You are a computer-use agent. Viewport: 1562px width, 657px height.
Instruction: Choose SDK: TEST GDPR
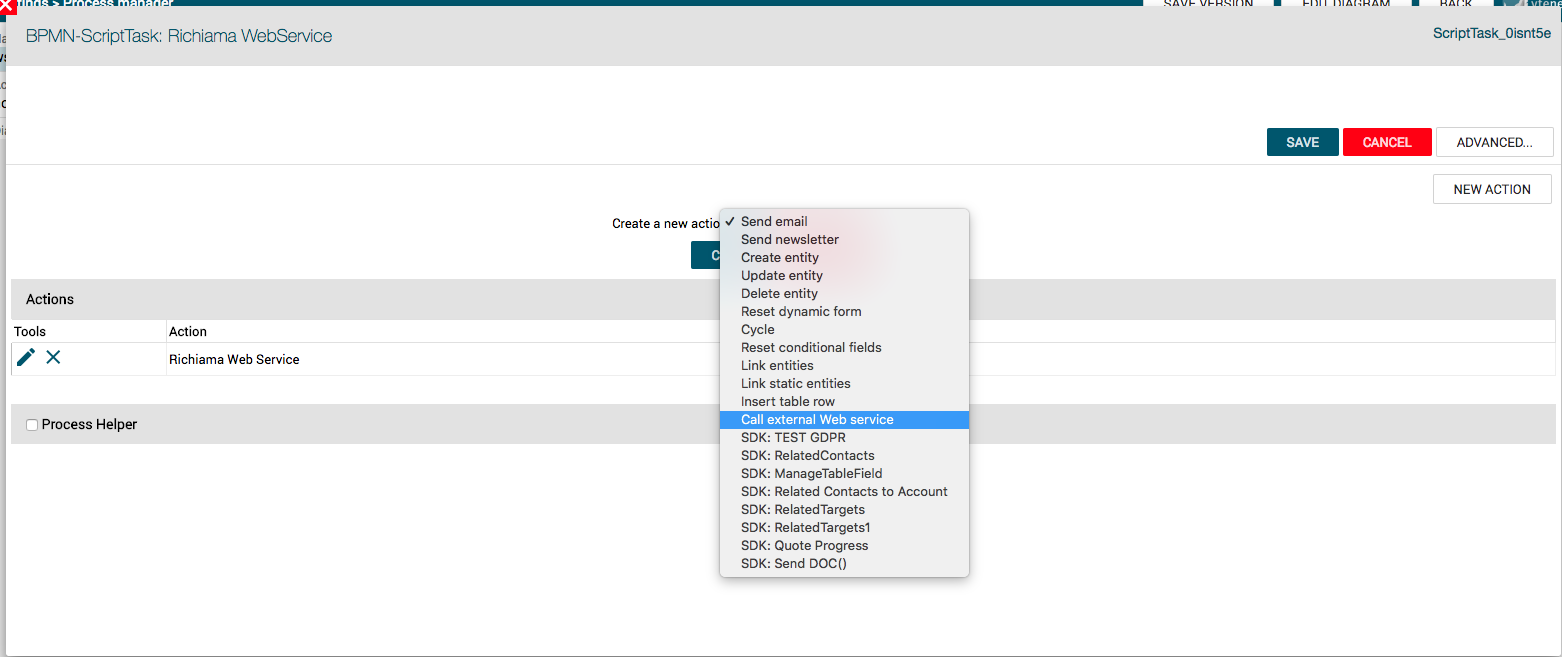click(844, 438)
